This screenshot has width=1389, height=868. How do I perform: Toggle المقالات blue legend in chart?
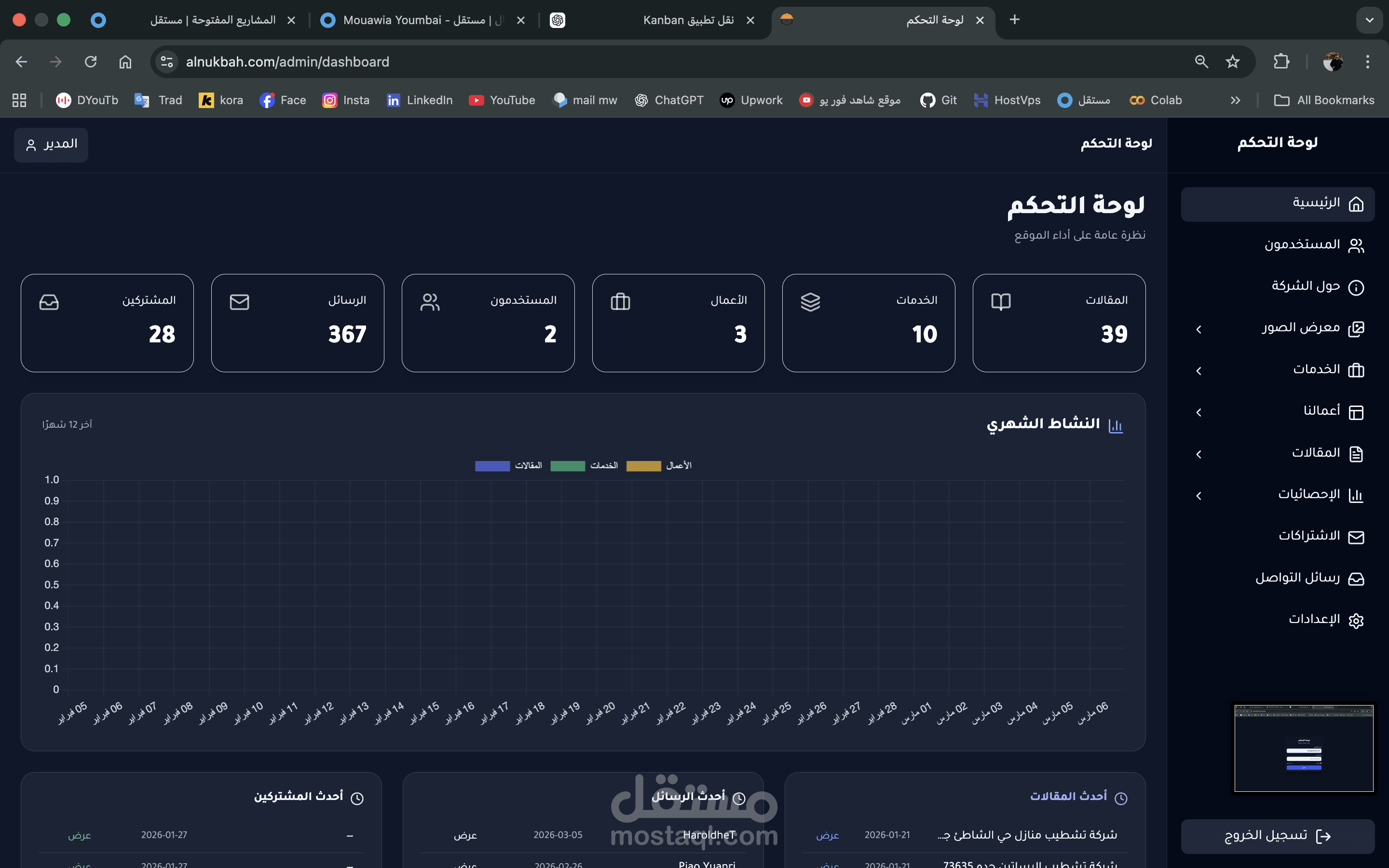(492, 465)
